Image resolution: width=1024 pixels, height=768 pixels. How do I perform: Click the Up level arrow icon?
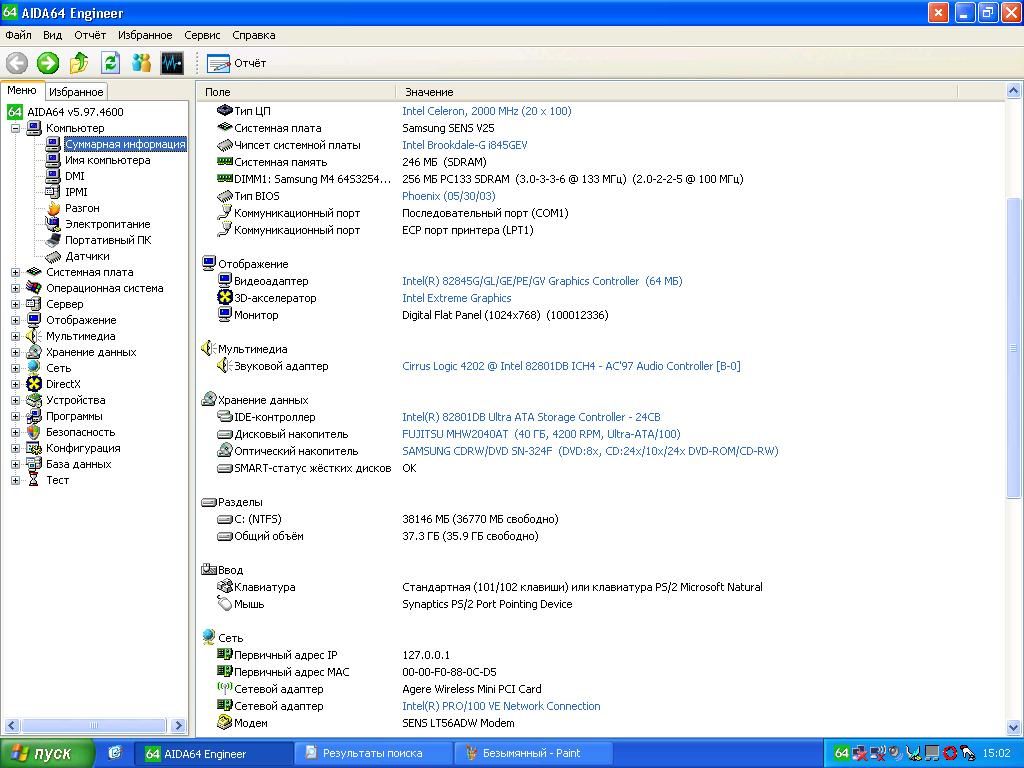[79, 63]
